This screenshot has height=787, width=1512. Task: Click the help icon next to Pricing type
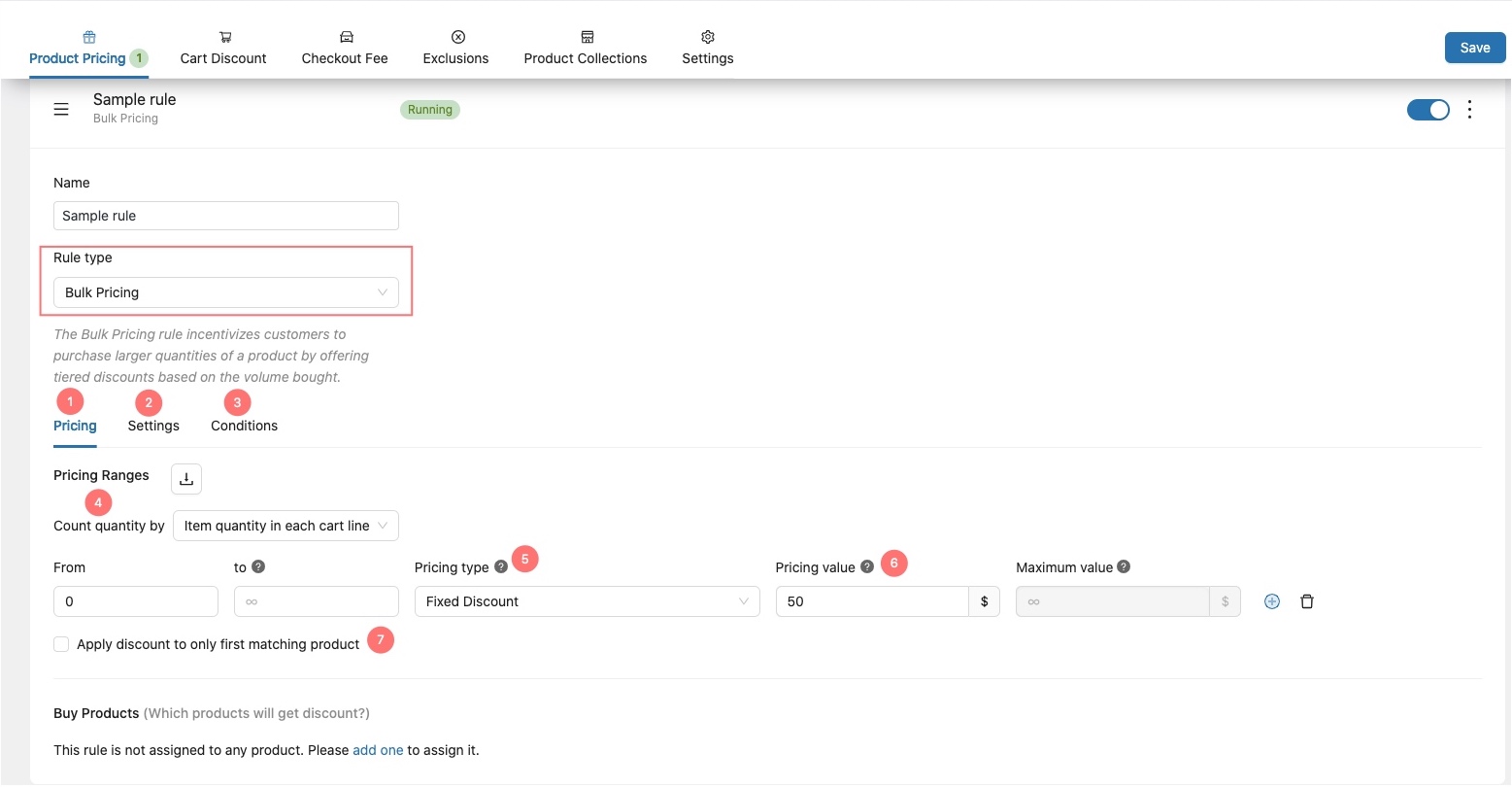[x=501, y=566]
